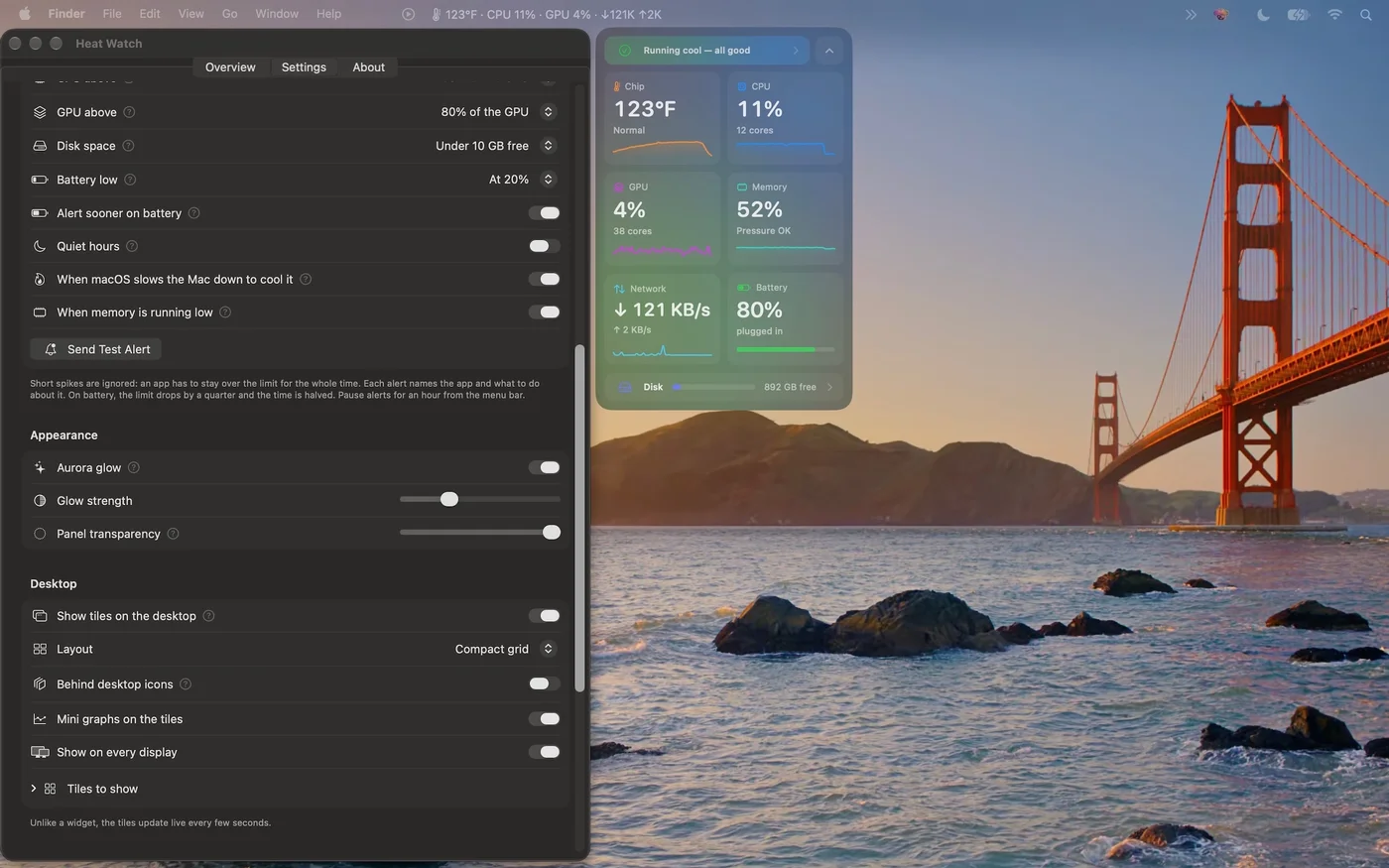The image size is (1389, 868).
Task: Open Disk details chevron in tiles panel
Action: tap(829, 387)
